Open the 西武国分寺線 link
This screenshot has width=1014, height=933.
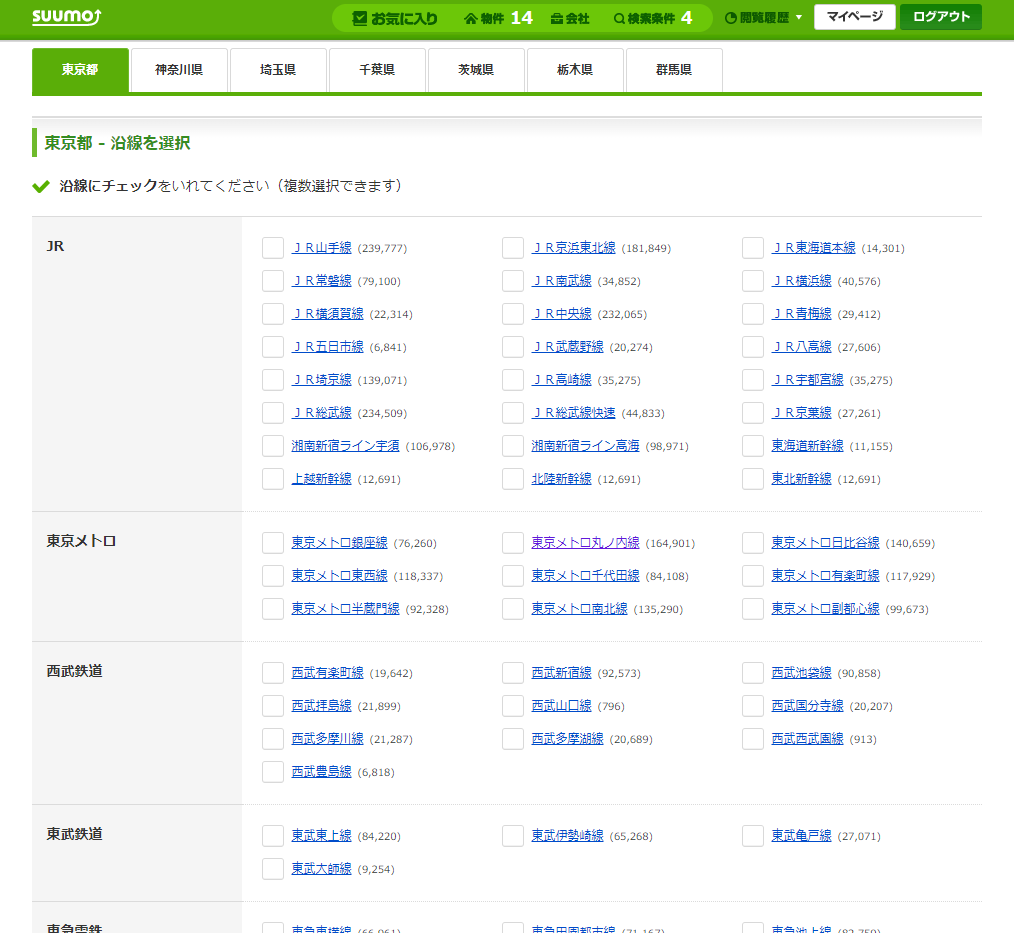[x=807, y=705]
